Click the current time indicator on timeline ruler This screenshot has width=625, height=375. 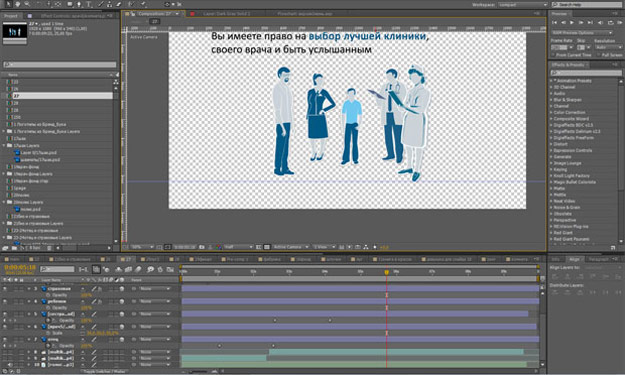(x=386, y=272)
